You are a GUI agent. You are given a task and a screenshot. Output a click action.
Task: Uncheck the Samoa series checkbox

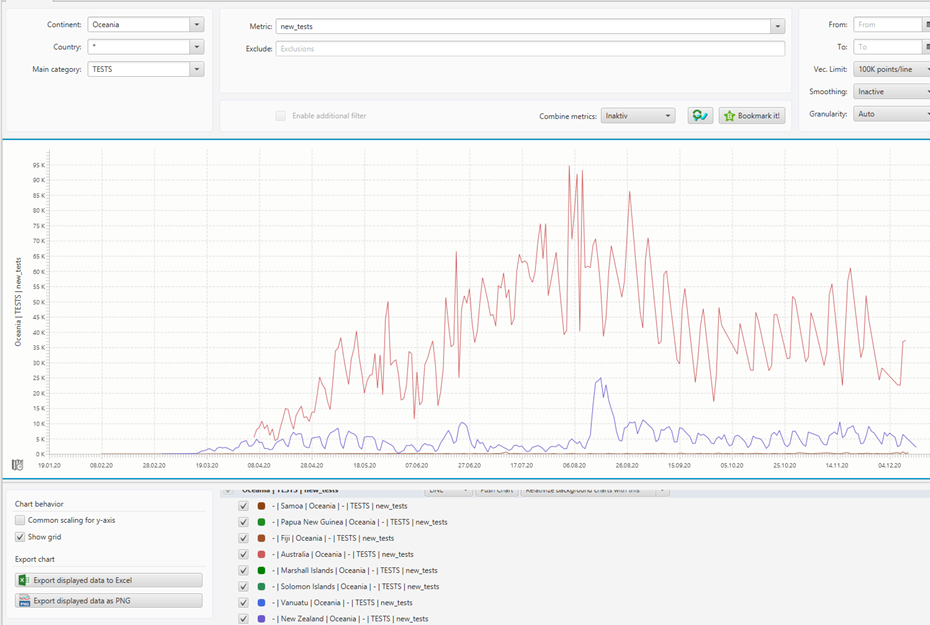(243, 506)
